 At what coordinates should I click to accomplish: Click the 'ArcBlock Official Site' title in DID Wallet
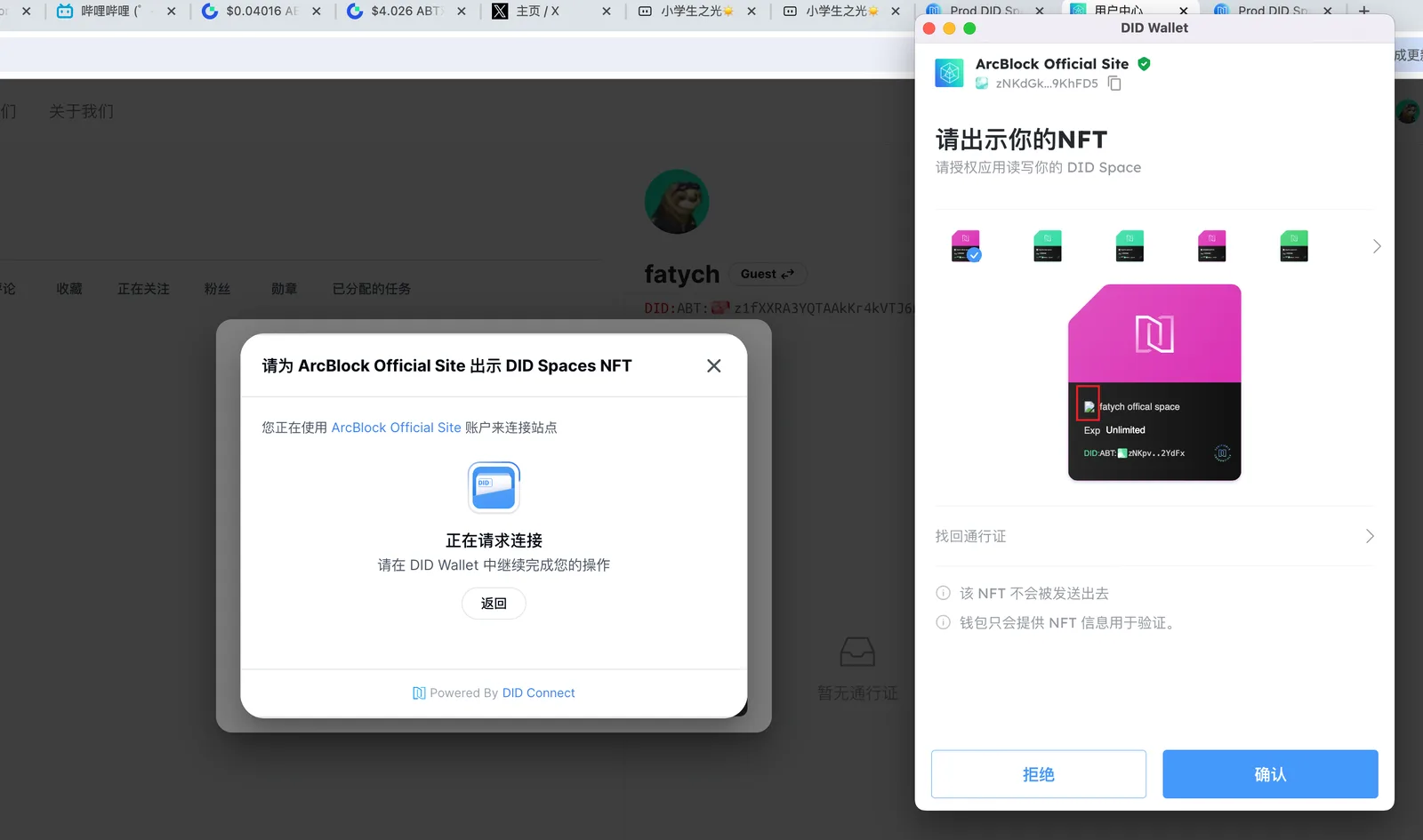(x=1052, y=64)
